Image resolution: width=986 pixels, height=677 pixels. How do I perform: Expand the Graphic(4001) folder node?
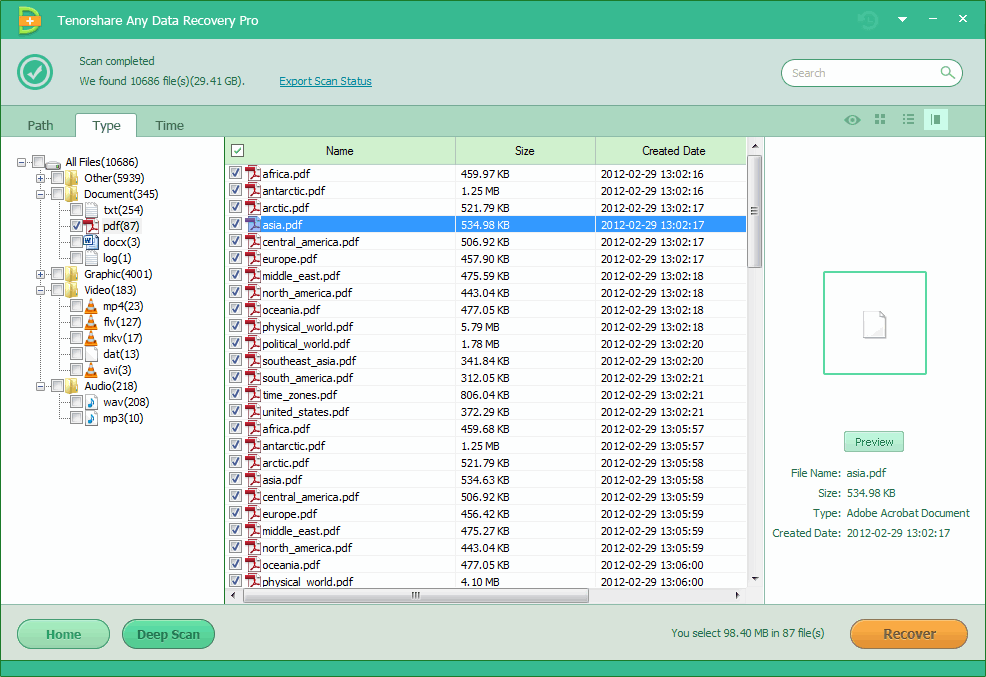[41, 274]
